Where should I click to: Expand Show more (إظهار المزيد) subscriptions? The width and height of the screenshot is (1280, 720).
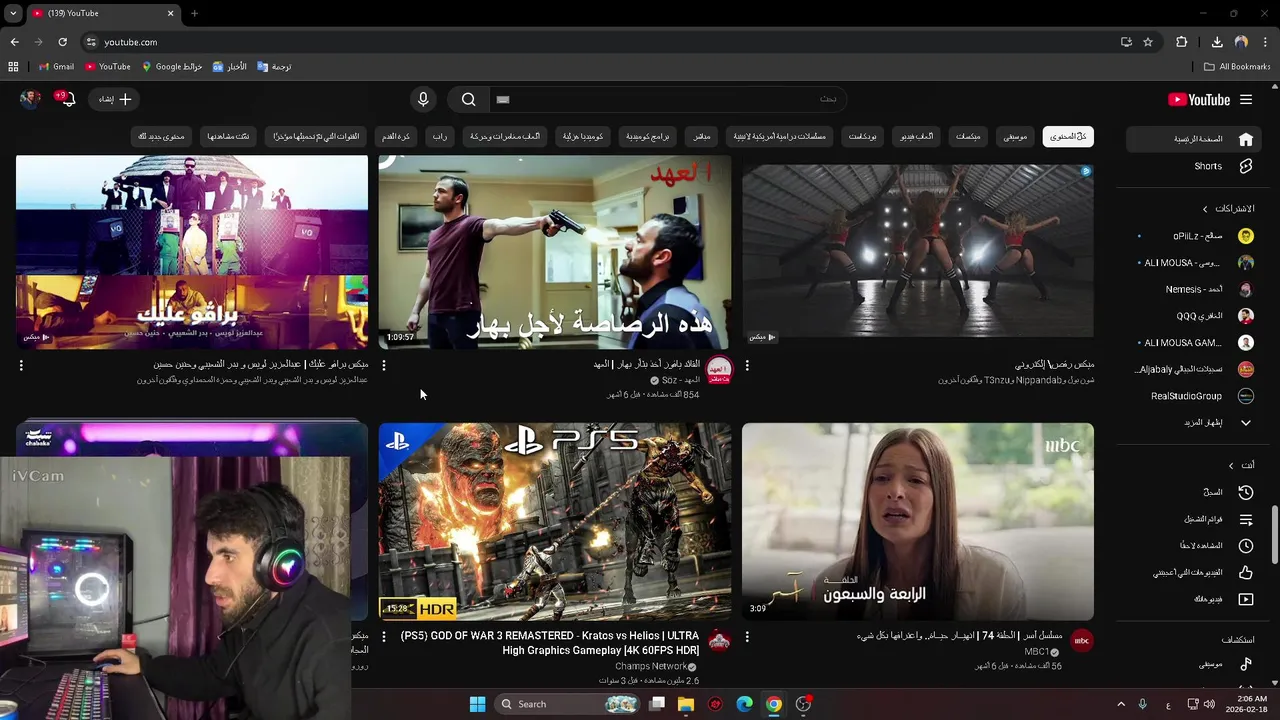[x=1192, y=422]
